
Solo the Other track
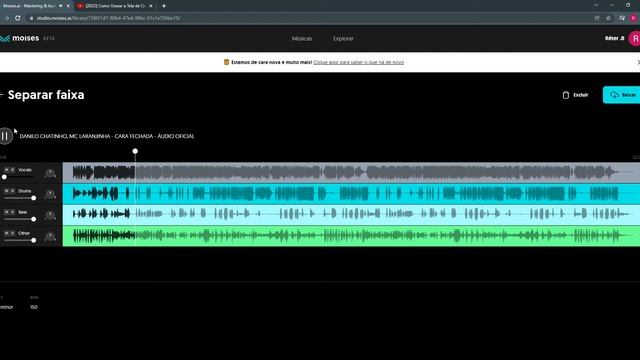coord(12,233)
